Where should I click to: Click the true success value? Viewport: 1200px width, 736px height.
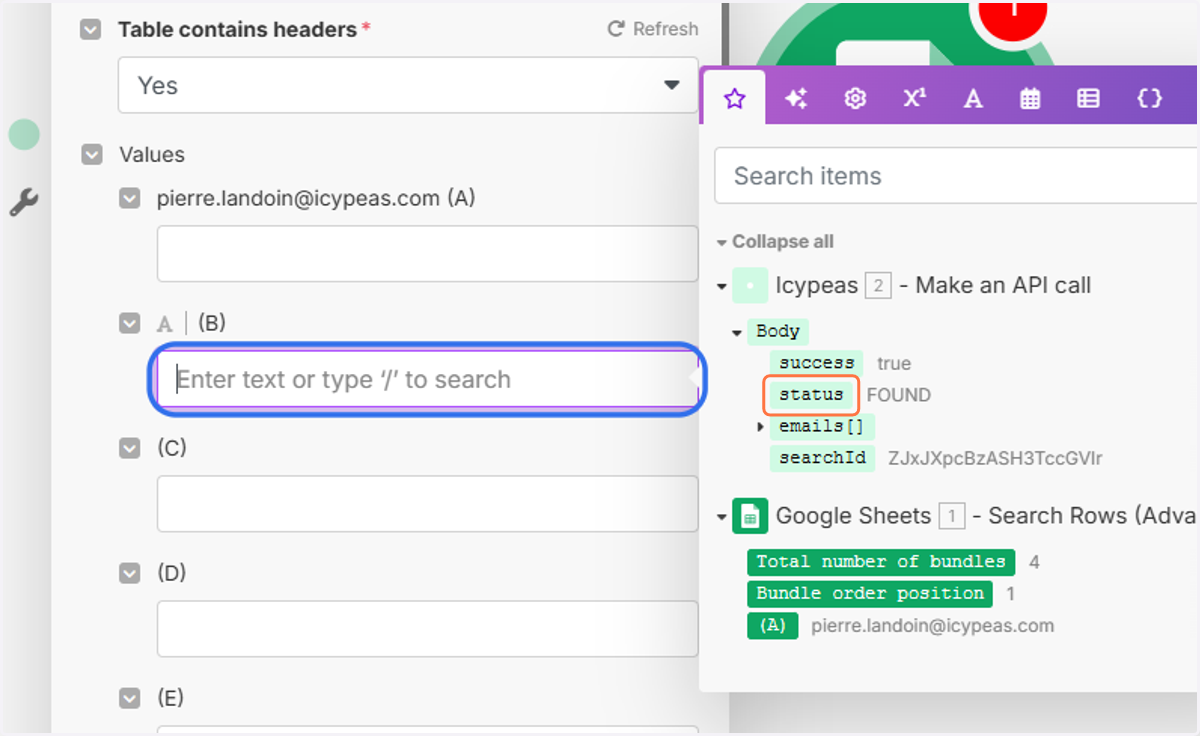894,364
